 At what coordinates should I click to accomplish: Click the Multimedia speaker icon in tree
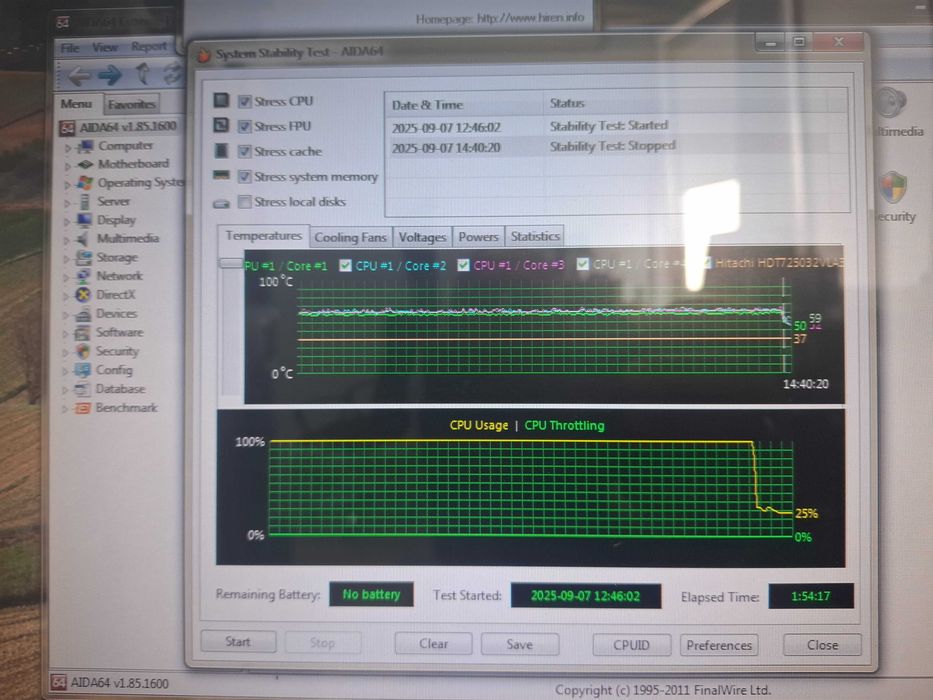tap(84, 239)
